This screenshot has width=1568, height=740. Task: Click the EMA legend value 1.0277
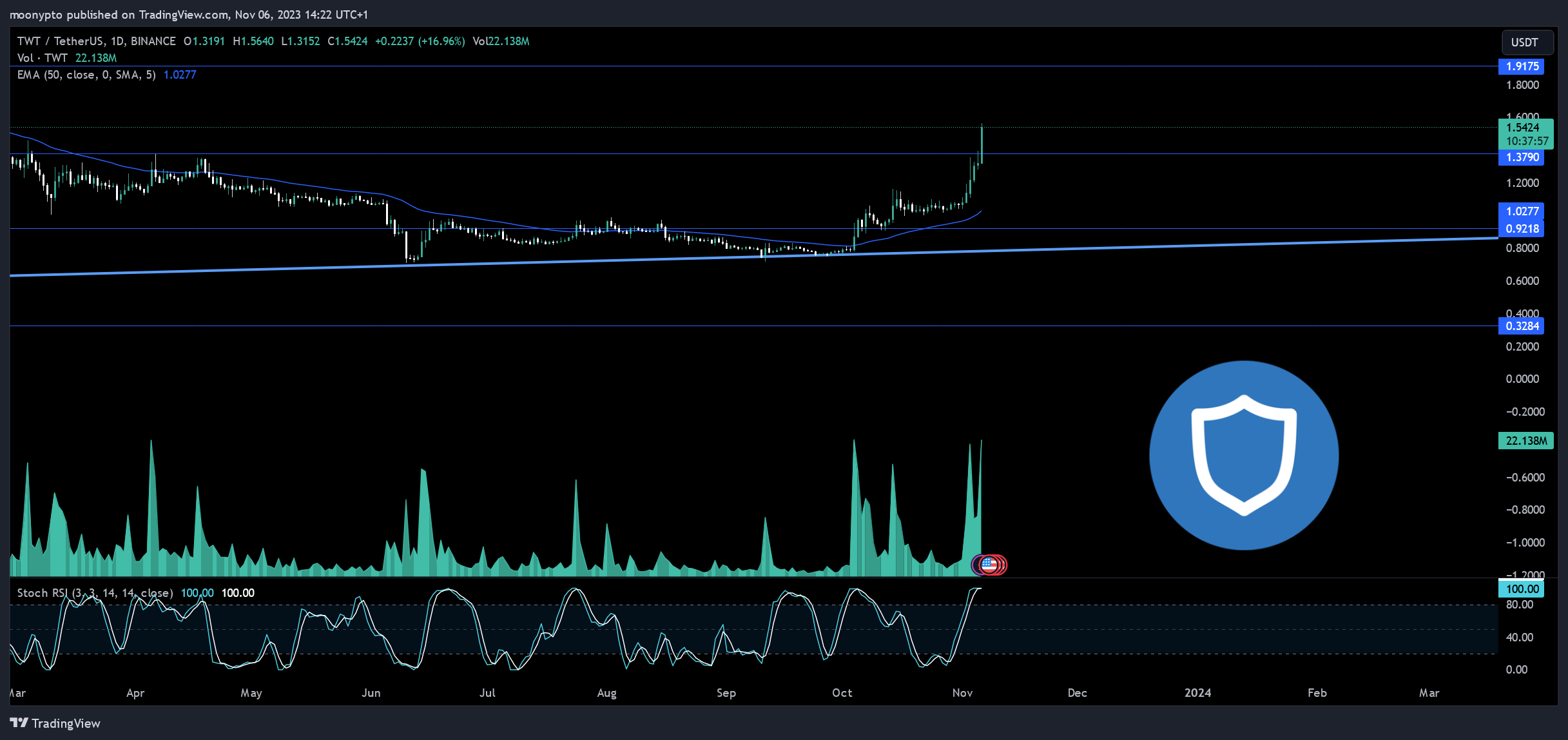pos(180,75)
